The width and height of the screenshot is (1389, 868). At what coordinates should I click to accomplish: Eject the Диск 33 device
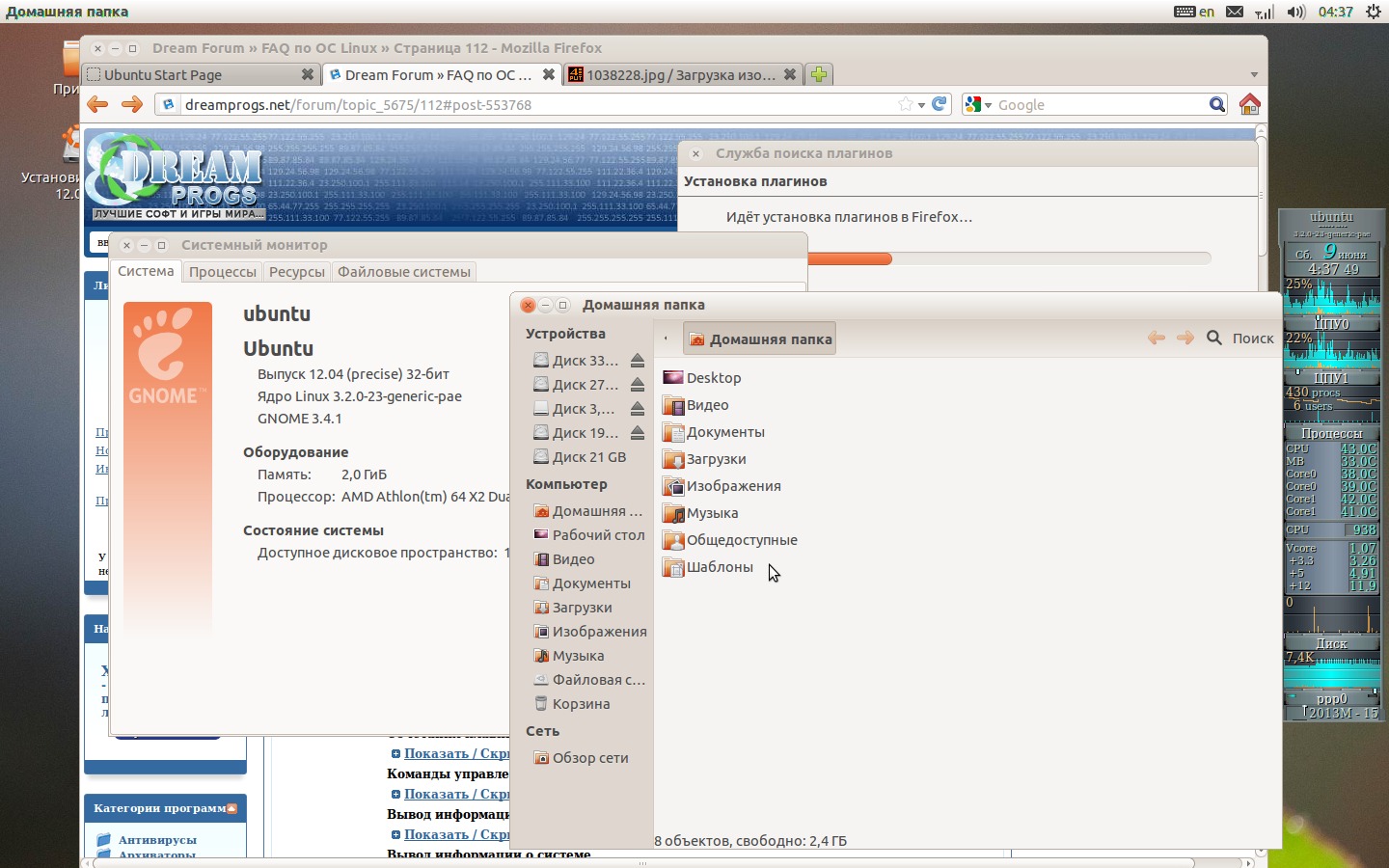pyautogui.click(x=638, y=361)
